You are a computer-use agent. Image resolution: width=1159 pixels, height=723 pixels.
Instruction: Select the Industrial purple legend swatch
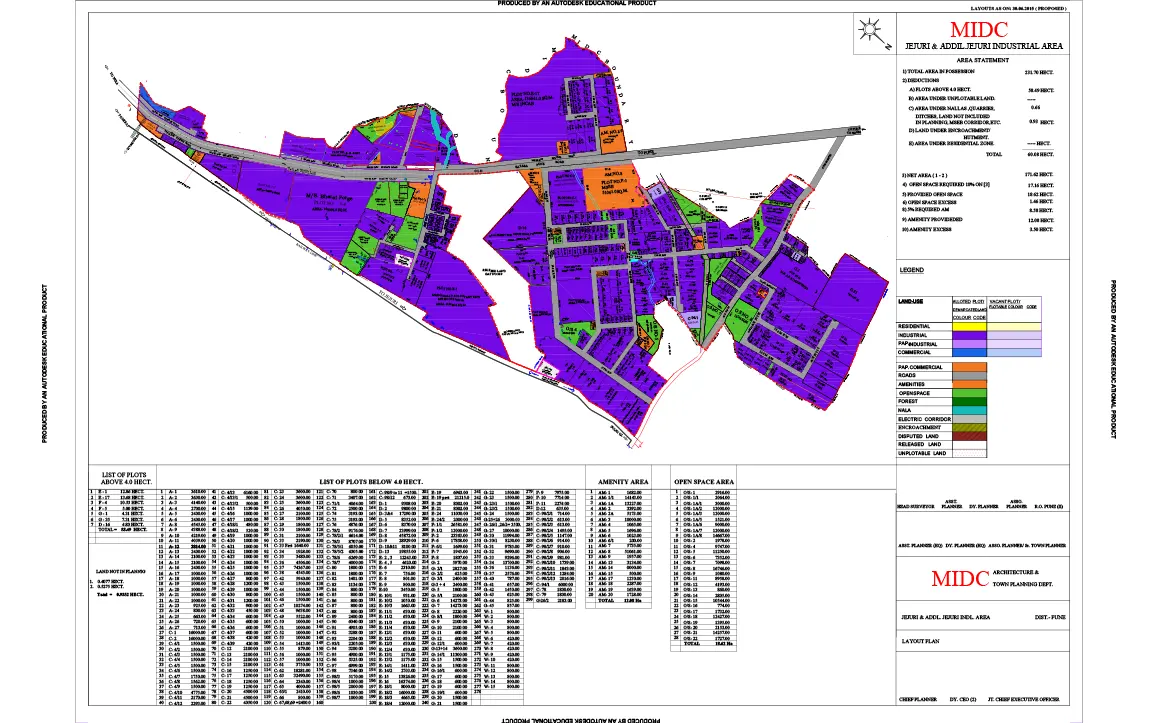(970, 334)
